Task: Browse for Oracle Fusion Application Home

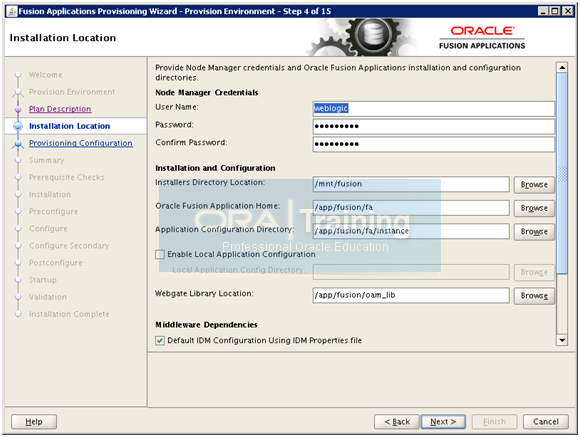Action: point(534,208)
